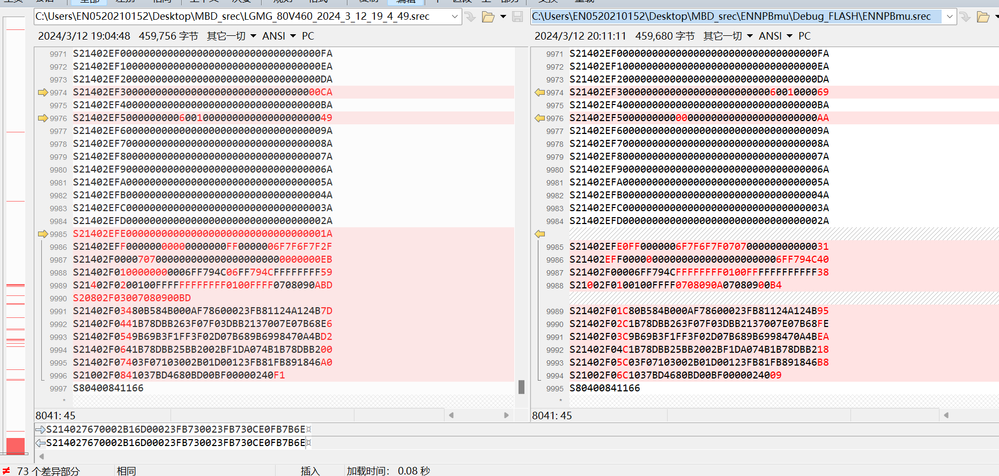Click the not-equal icon in status bar
The width and height of the screenshot is (999, 476).
tap(6, 471)
